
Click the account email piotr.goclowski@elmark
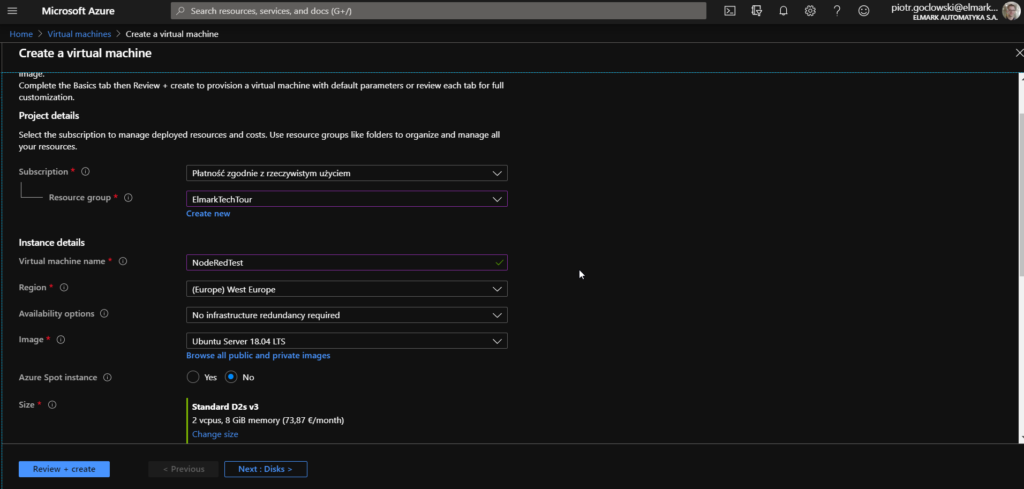[944, 7]
